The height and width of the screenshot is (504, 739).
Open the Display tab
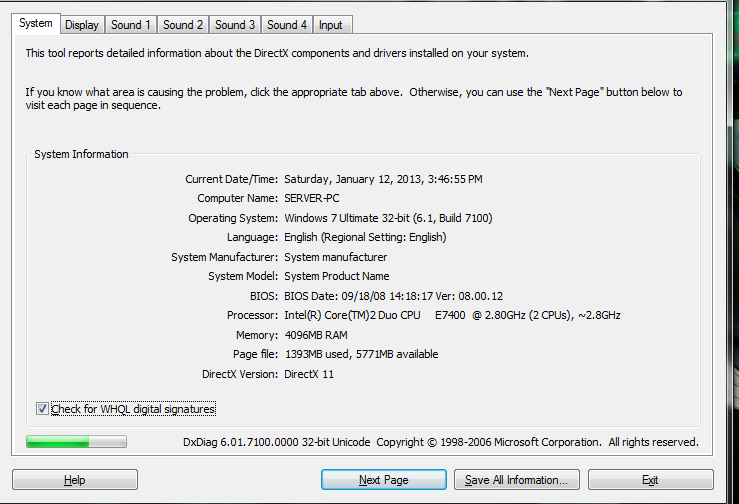(x=82, y=25)
